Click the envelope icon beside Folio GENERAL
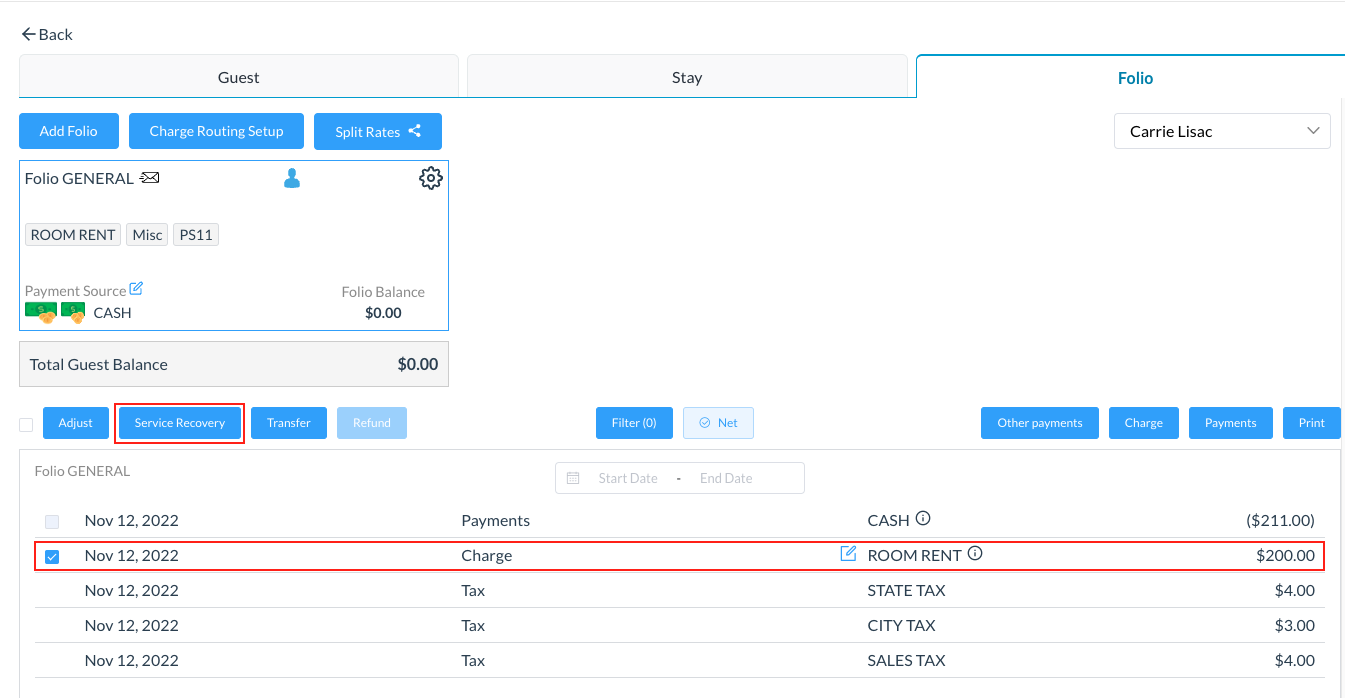The width and height of the screenshot is (1345, 698). pyautogui.click(x=149, y=178)
